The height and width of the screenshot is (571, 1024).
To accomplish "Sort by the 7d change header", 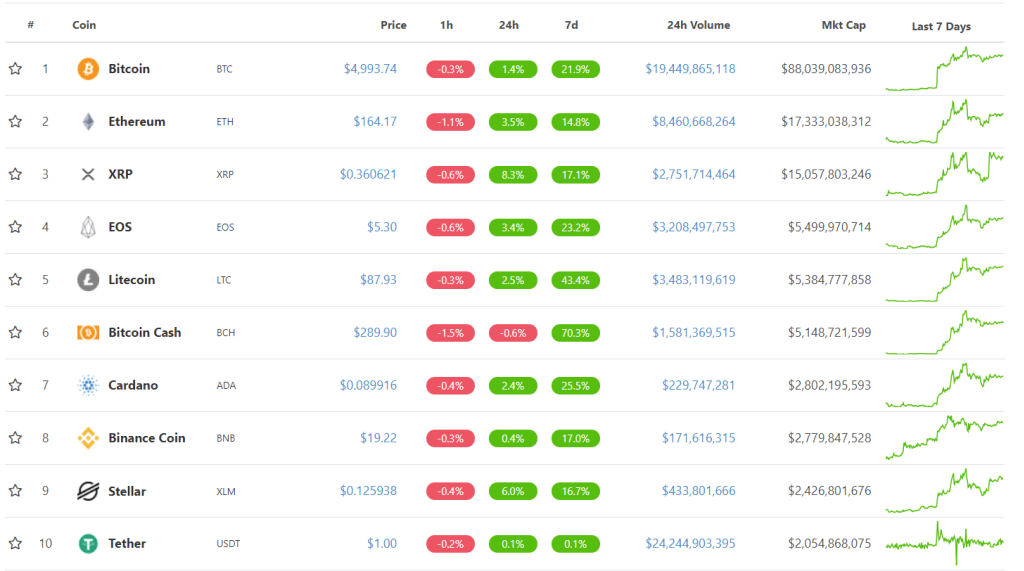I will point(571,25).
